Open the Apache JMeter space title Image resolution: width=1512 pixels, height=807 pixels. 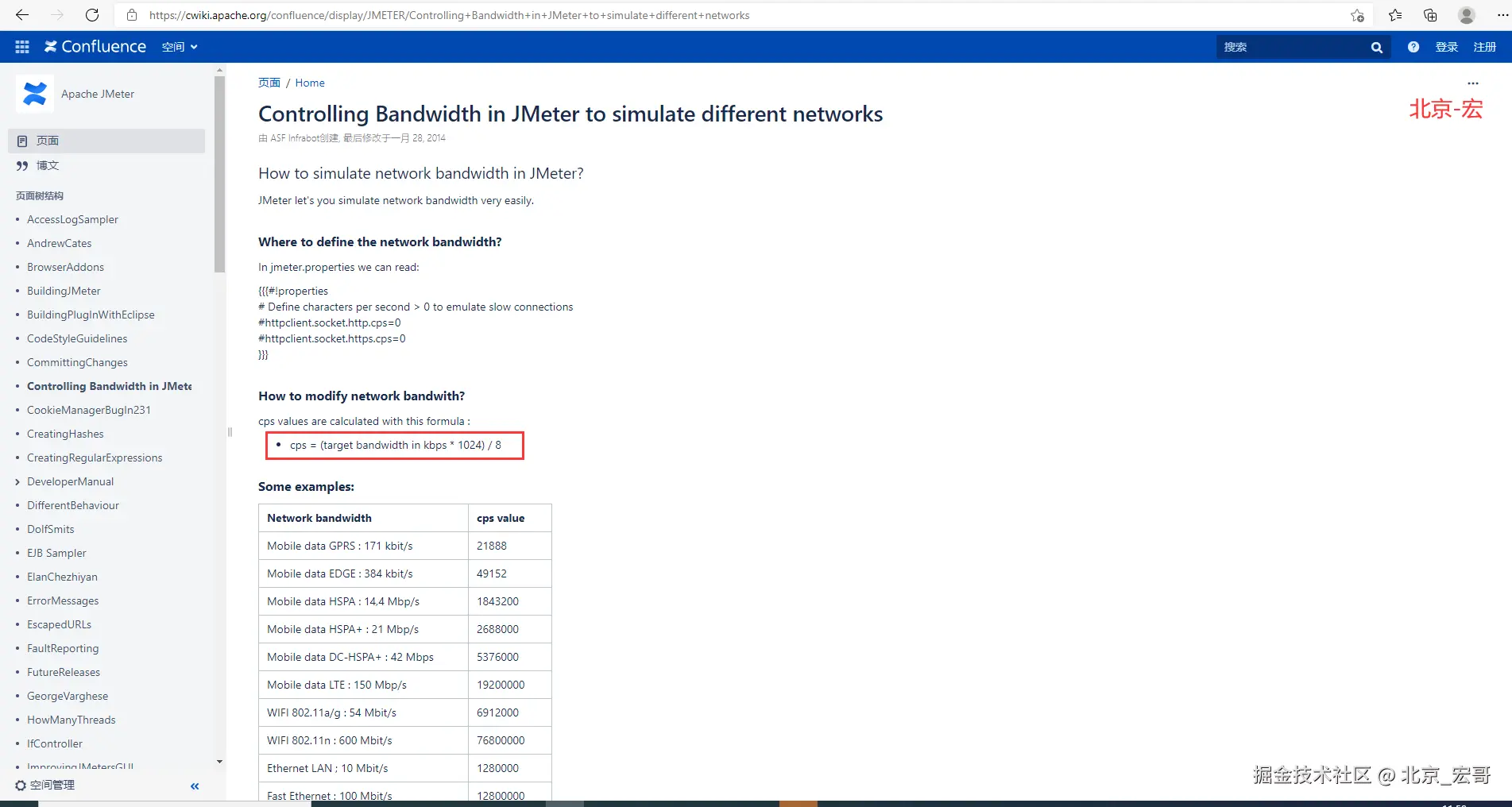(98, 94)
